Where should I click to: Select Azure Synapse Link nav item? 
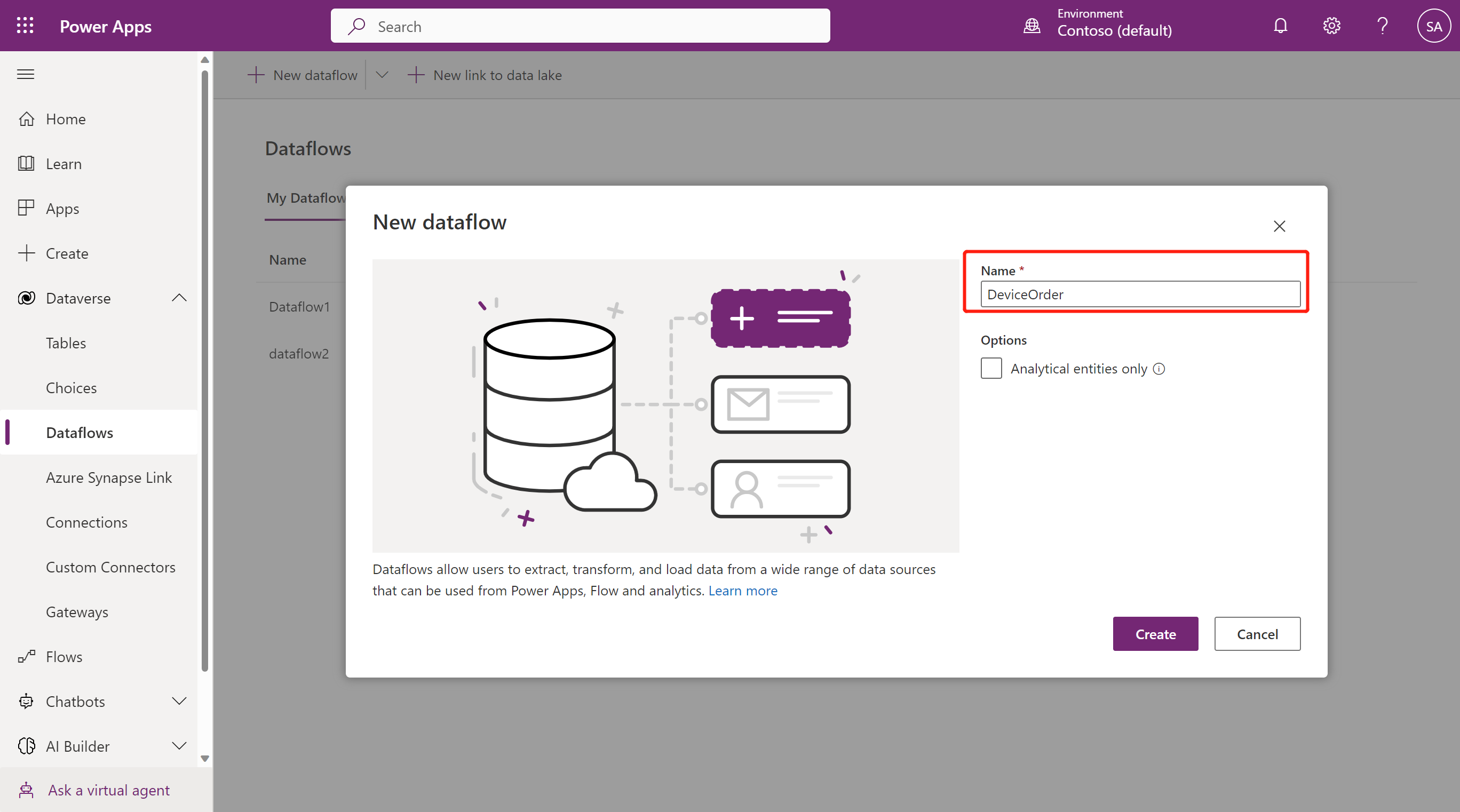pos(109,477)
